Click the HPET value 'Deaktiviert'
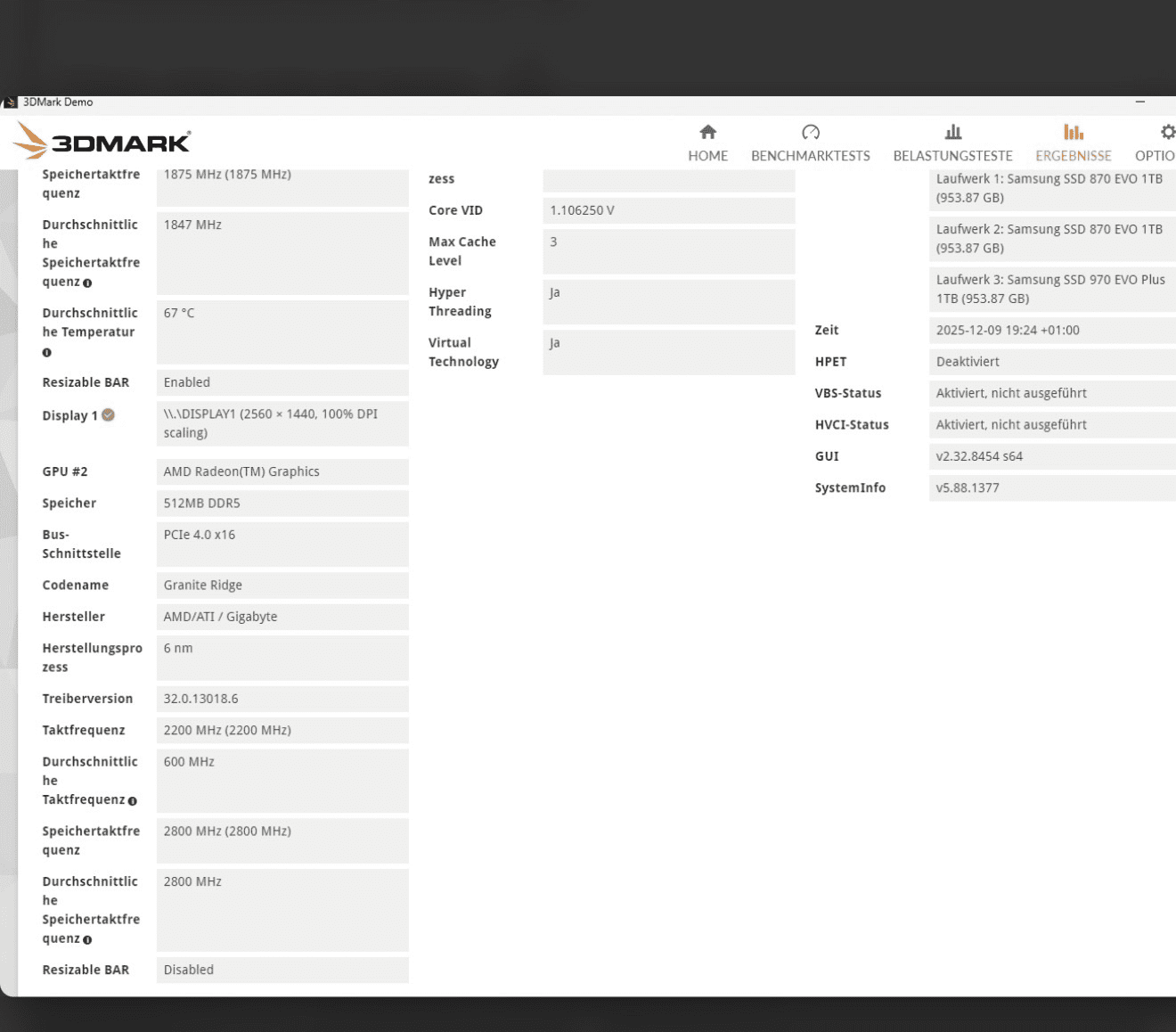The height and width of the screenshot is (1032, 1176). 1052,362
